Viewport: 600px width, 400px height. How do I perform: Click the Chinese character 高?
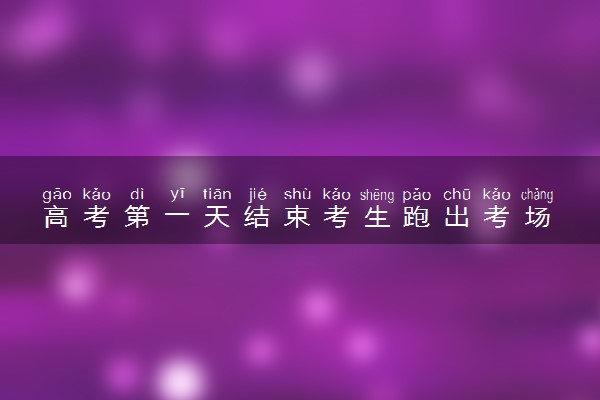coord(56,217)
